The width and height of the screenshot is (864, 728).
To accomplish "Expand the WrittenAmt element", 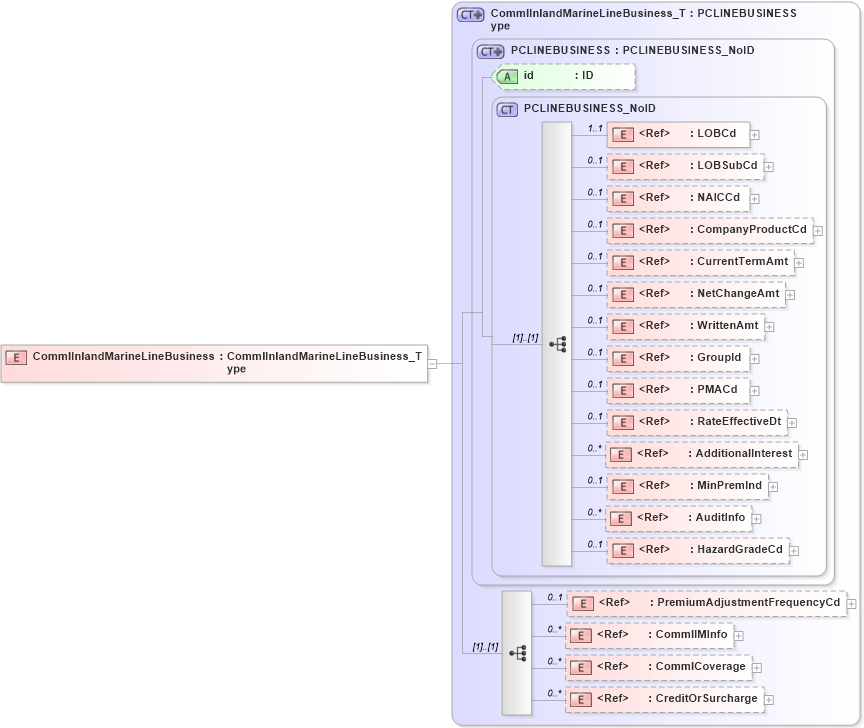I will (x=768, y=325).
